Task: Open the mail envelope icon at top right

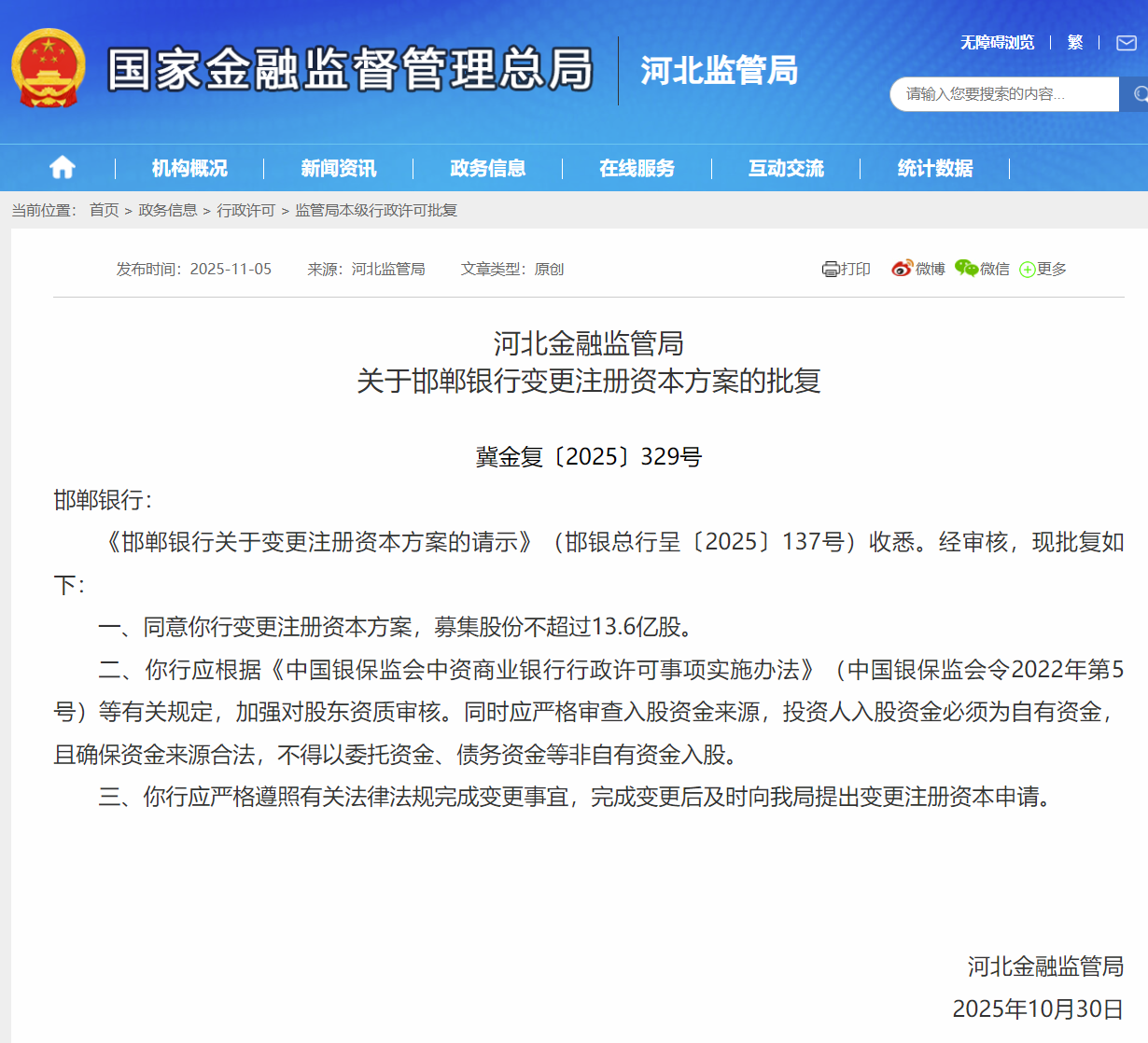Action: coord(1127,43)
